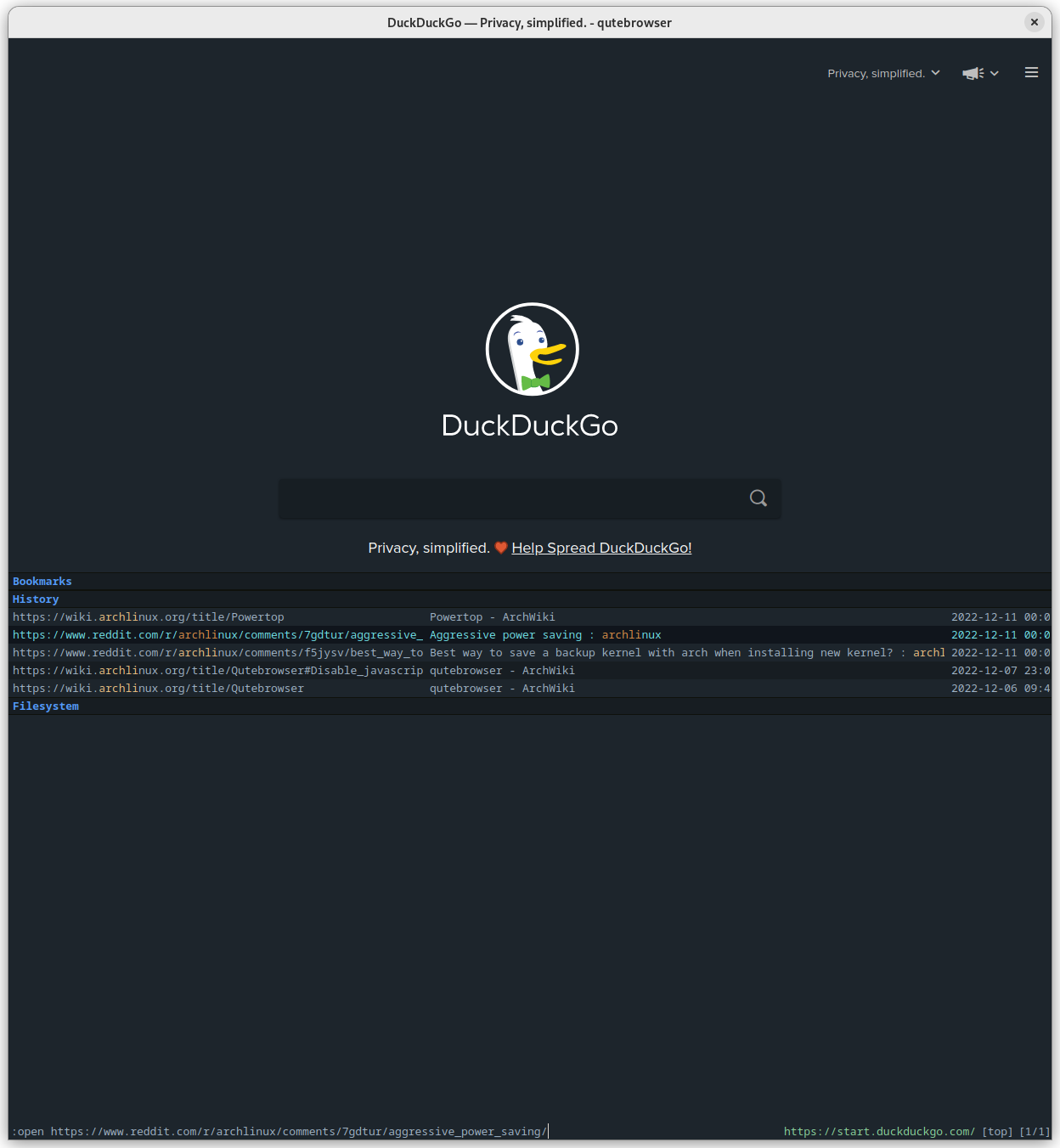Click the [1/1] tab index indicator
This screenshot has height=1148, width=1060.
(x=1035, y=1132)
